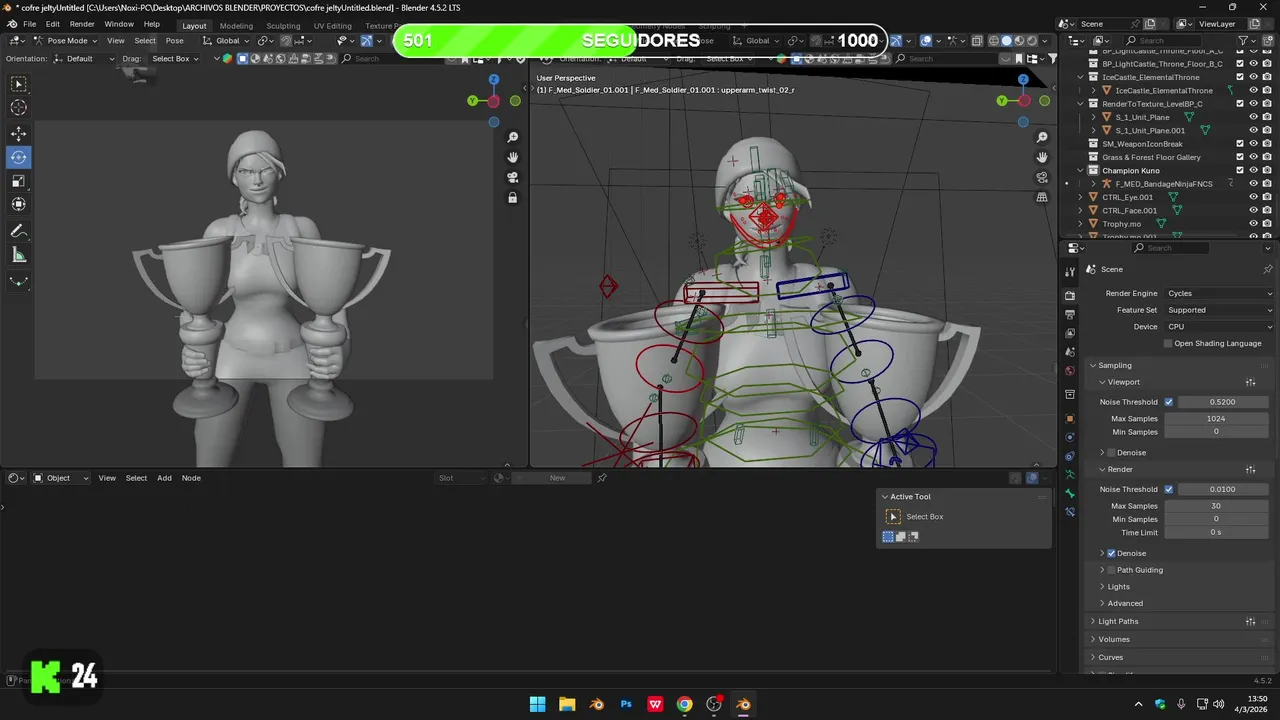Collapse the Champion Kuno collection
The width and height of the screenshot is (1280, 720).
(x=1080, y=171)
